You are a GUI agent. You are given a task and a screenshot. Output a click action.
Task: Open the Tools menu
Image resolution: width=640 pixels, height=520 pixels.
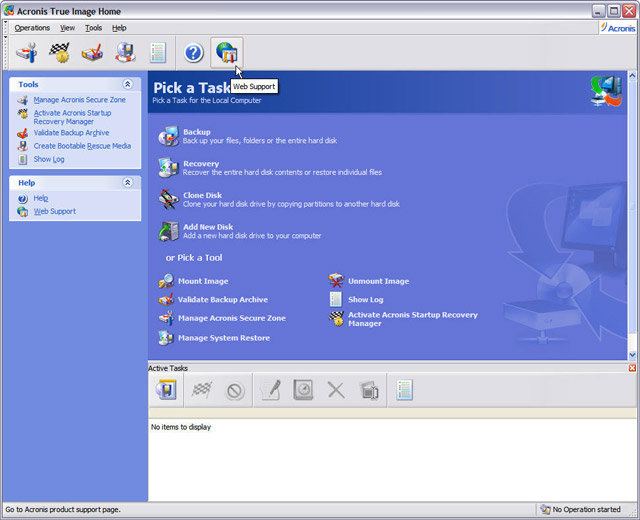93,28
